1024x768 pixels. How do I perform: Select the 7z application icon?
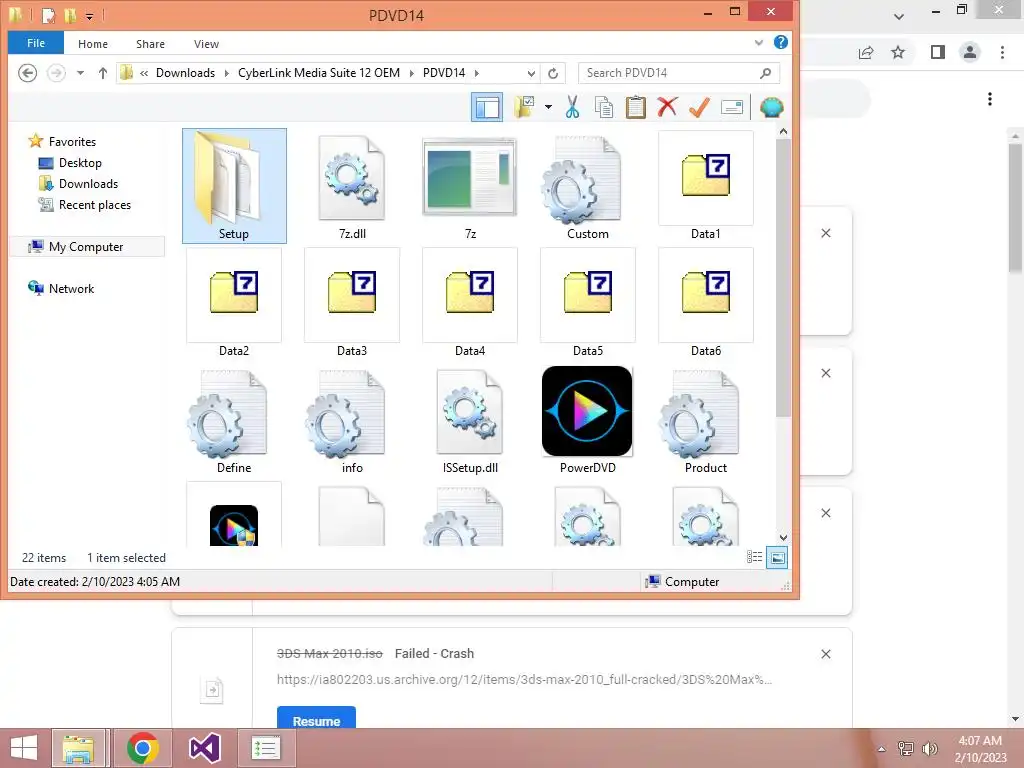470,186
